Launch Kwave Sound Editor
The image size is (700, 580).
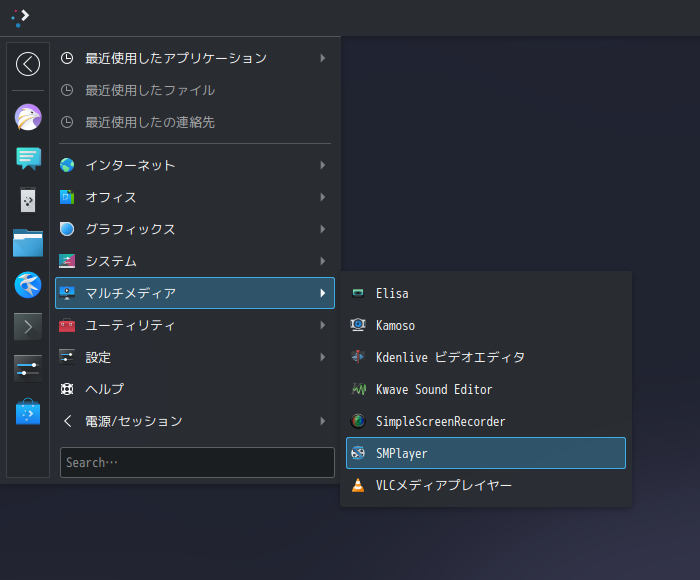click(x=486, y=389)
